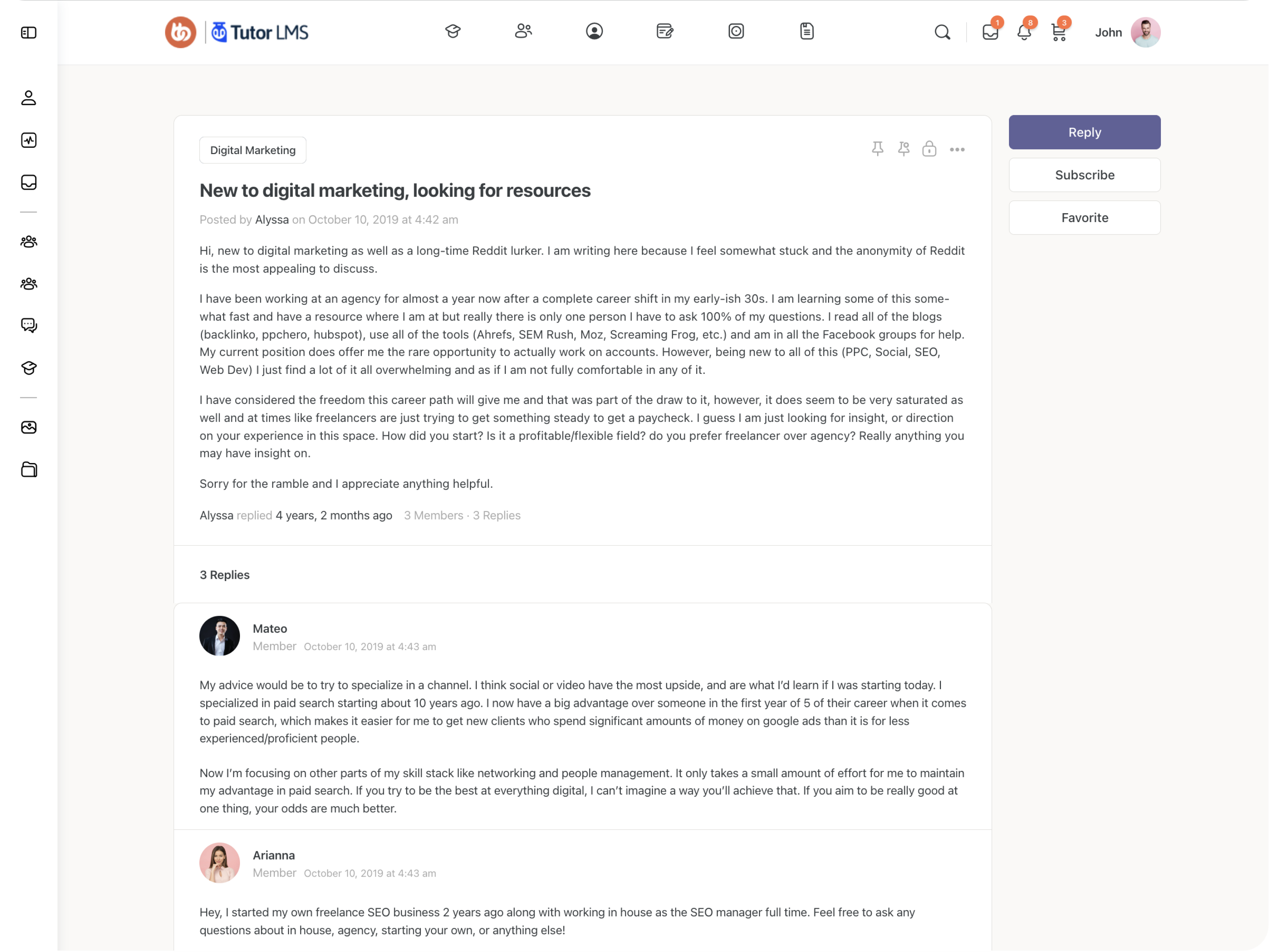The image size is (1269, 952).
Task: Lock the topic using the padlock icon
Action: click(929, 149)
